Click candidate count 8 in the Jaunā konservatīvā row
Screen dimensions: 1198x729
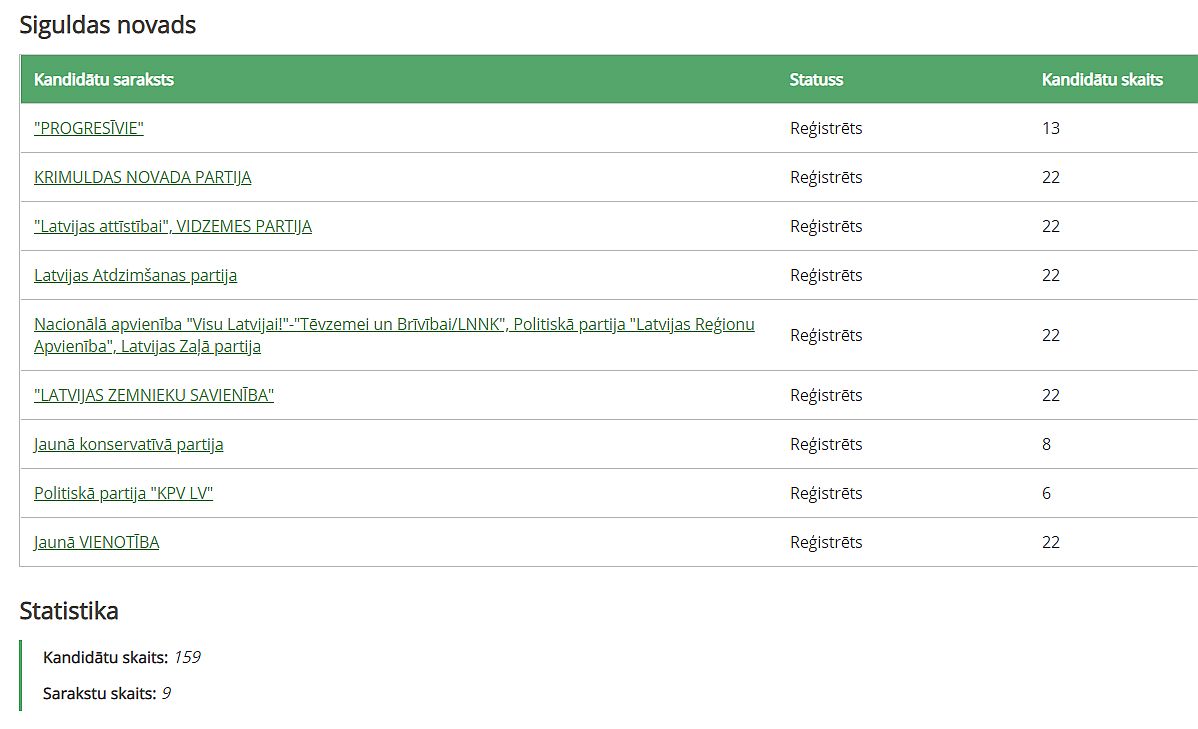coord(1046,444)
